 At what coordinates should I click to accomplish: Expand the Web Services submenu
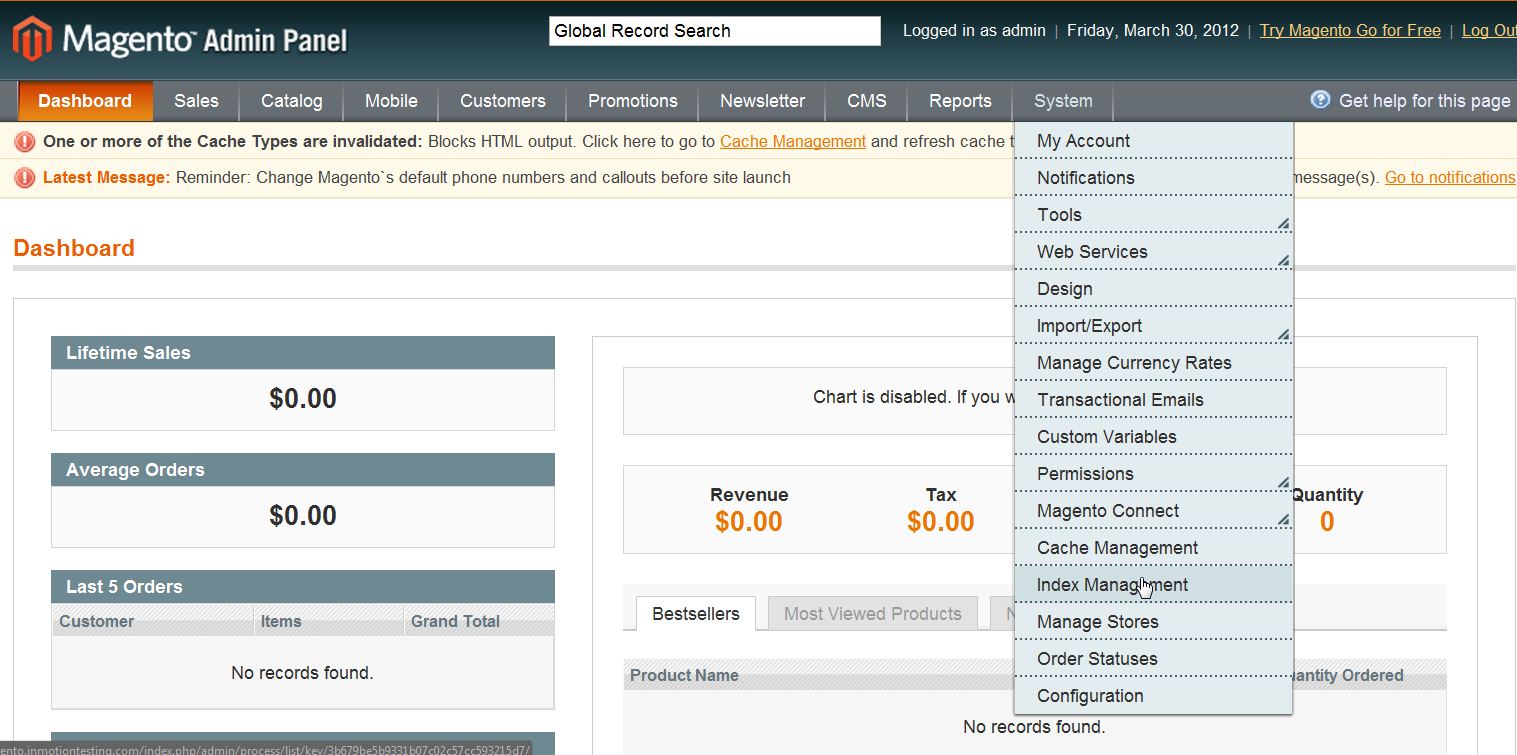[1282, 259]
